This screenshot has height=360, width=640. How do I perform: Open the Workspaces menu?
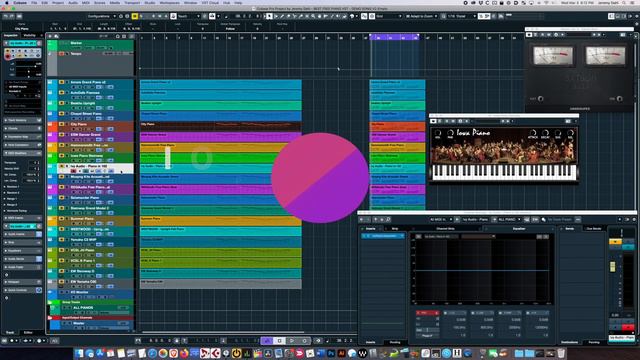pyautogui.click(x=169, y=2)
